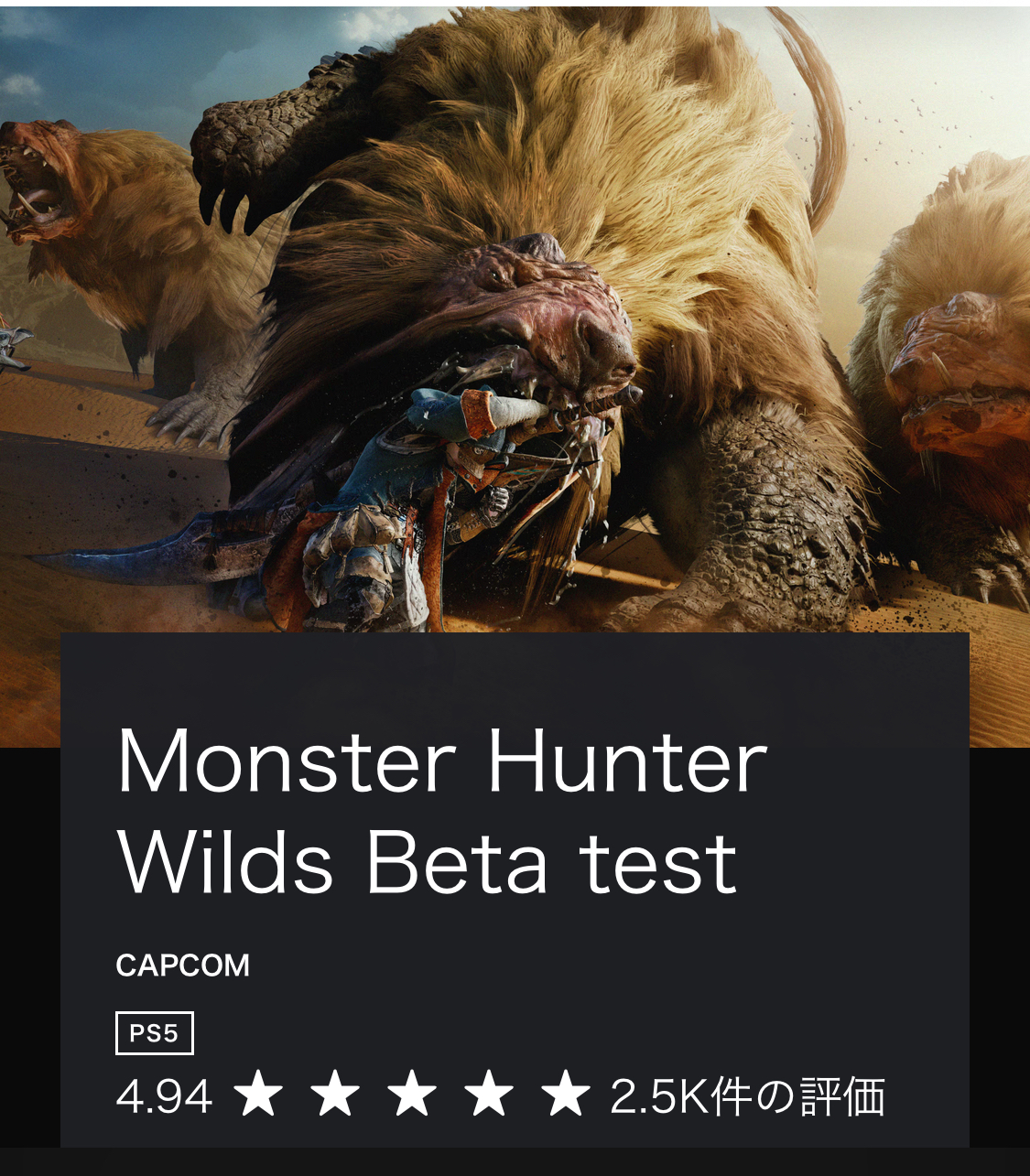This screenshot has width=1030, height=1176.
Task: Click the first rating star
Action: point(258,1095)
